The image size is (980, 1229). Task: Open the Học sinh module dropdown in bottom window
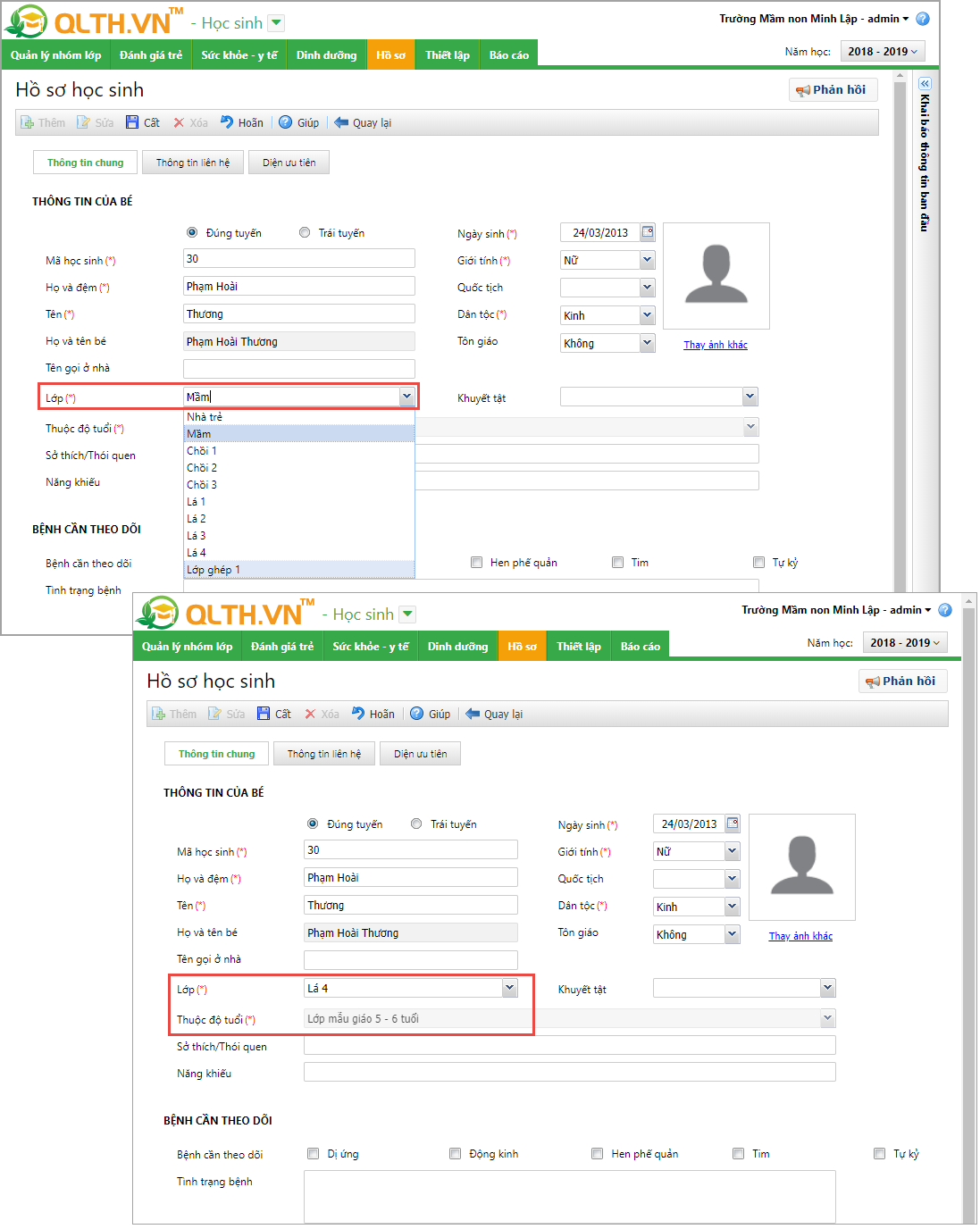407,614
